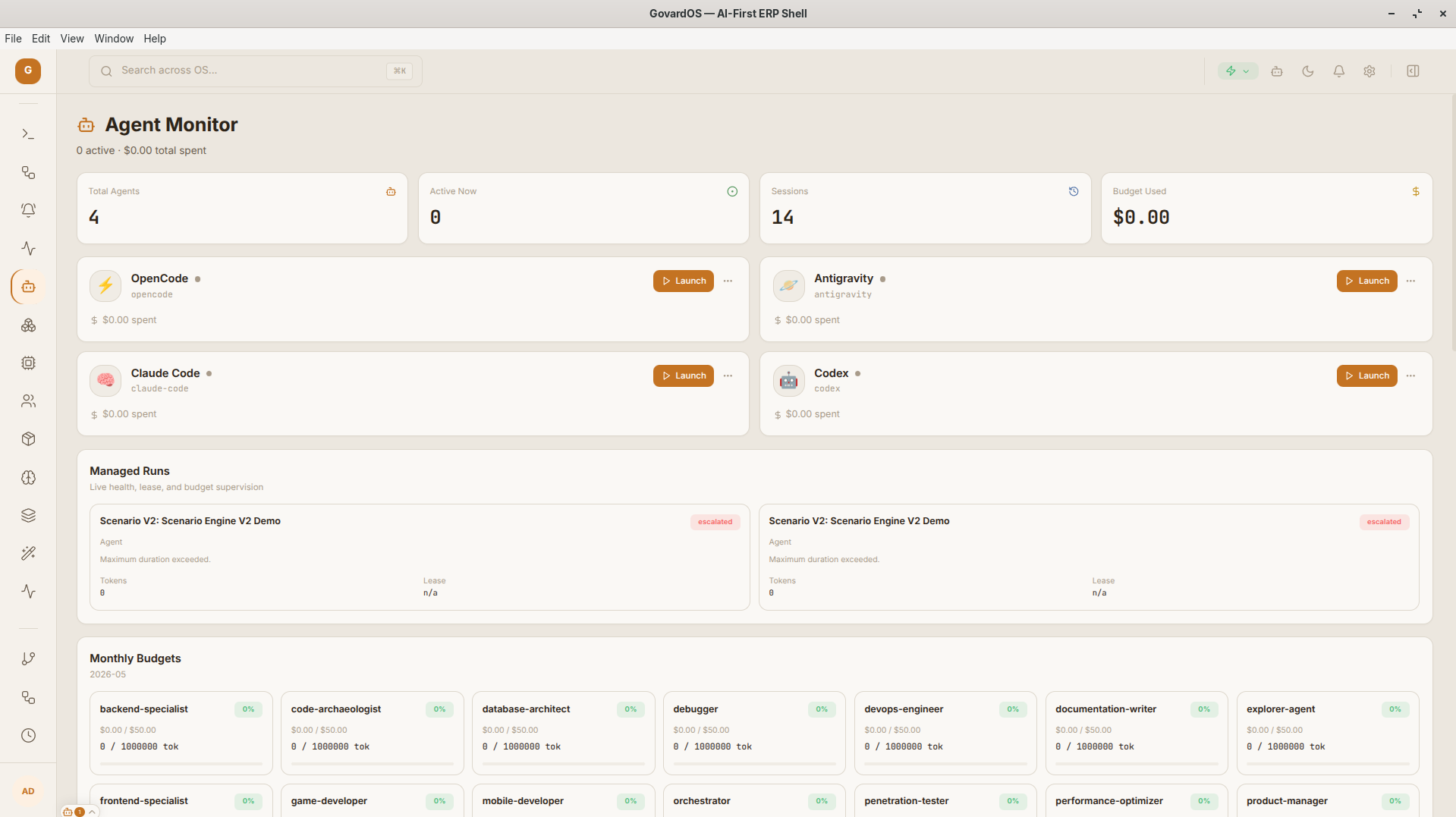This screenshot has height=817, width=1456.
Task: Open the package box sidebar icon
Action: 28,438
